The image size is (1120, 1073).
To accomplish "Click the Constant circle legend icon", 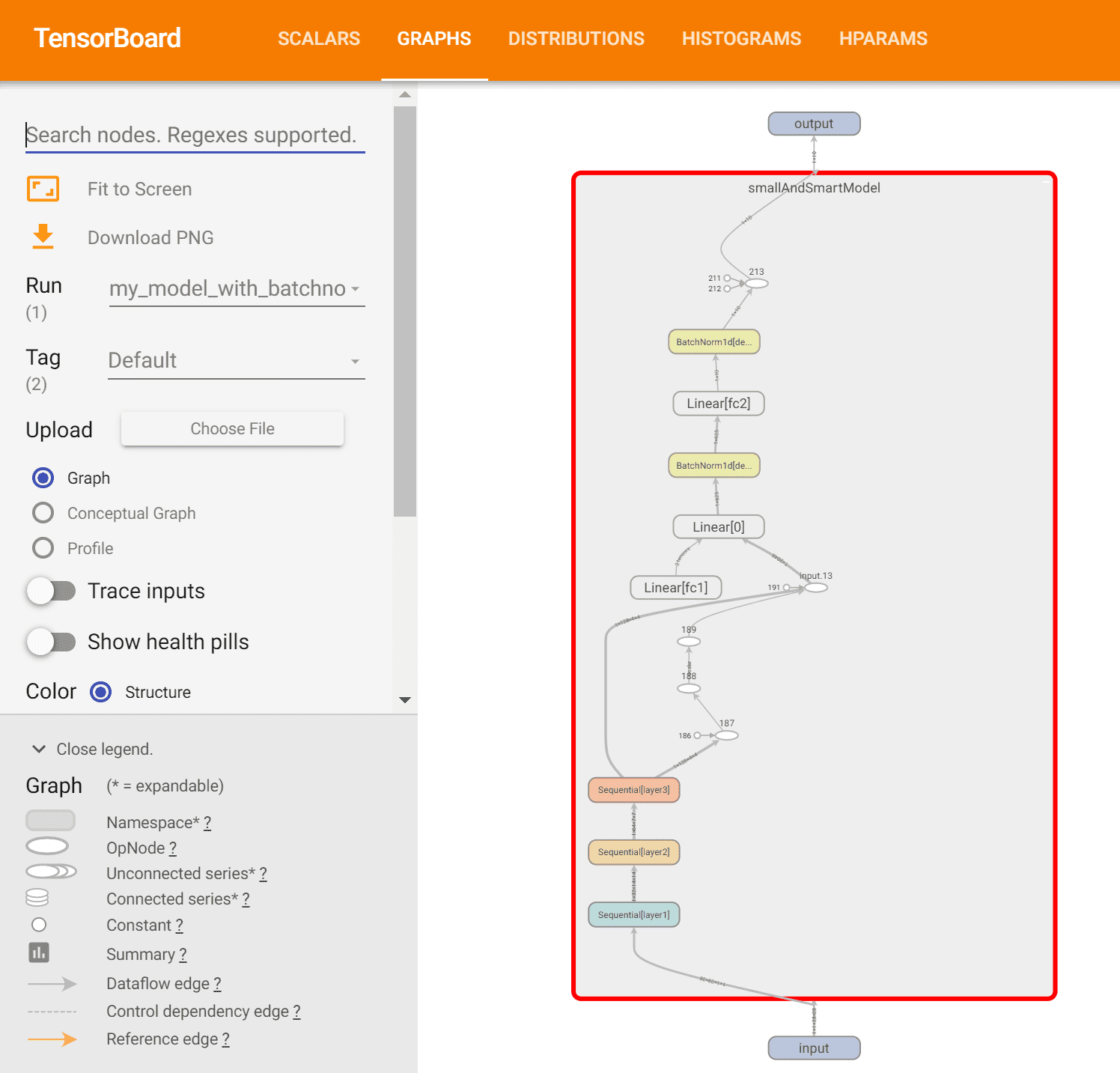I will point(39,925).
